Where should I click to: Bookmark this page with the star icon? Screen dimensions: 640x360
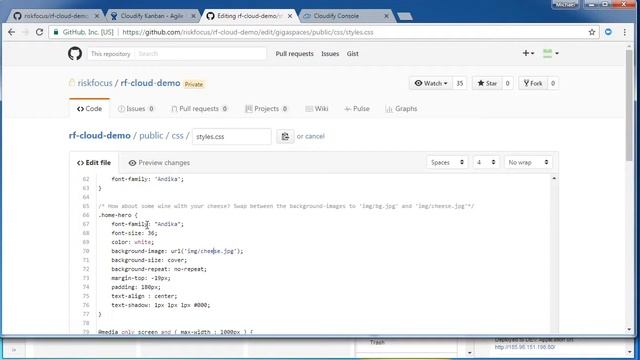point(592,32)
